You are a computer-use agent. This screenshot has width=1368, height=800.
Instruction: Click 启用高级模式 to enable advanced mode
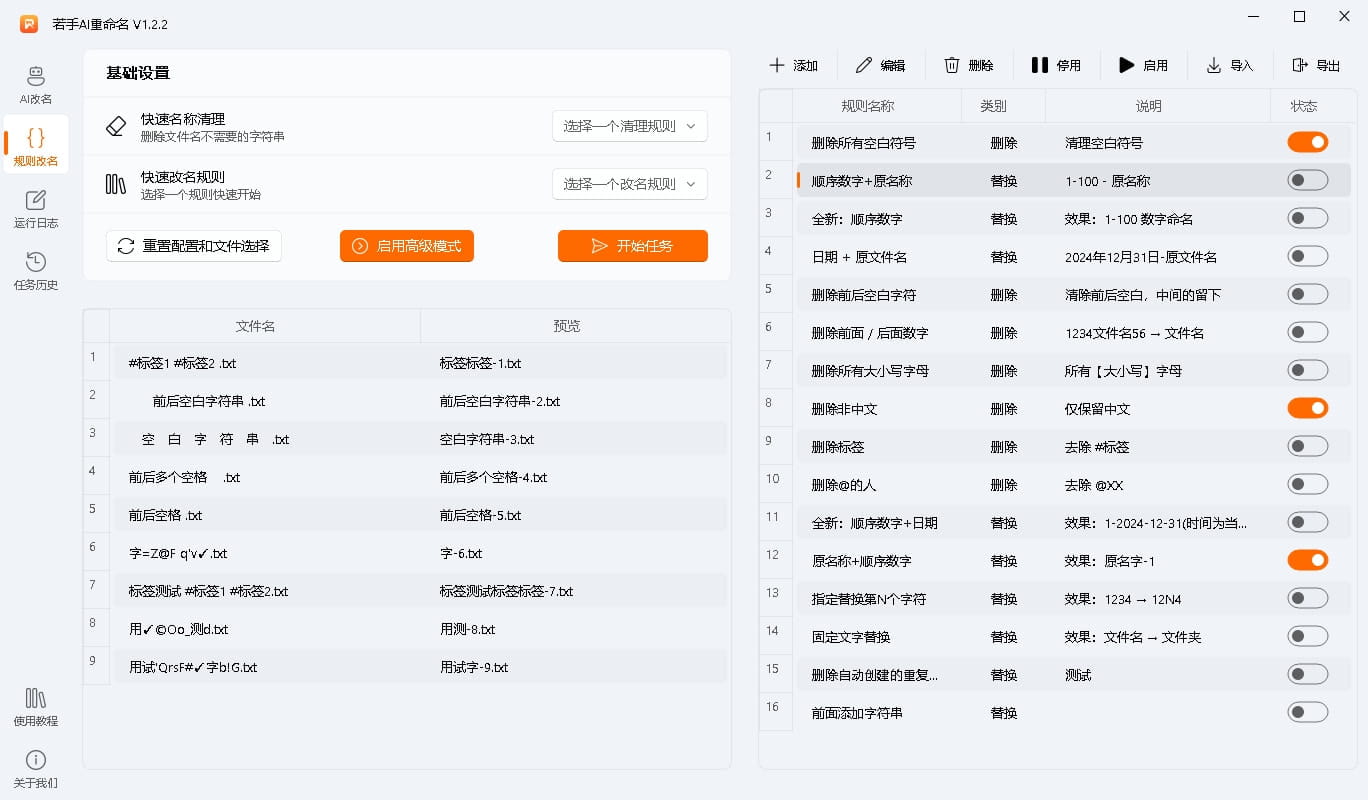[x=406, y=246]
